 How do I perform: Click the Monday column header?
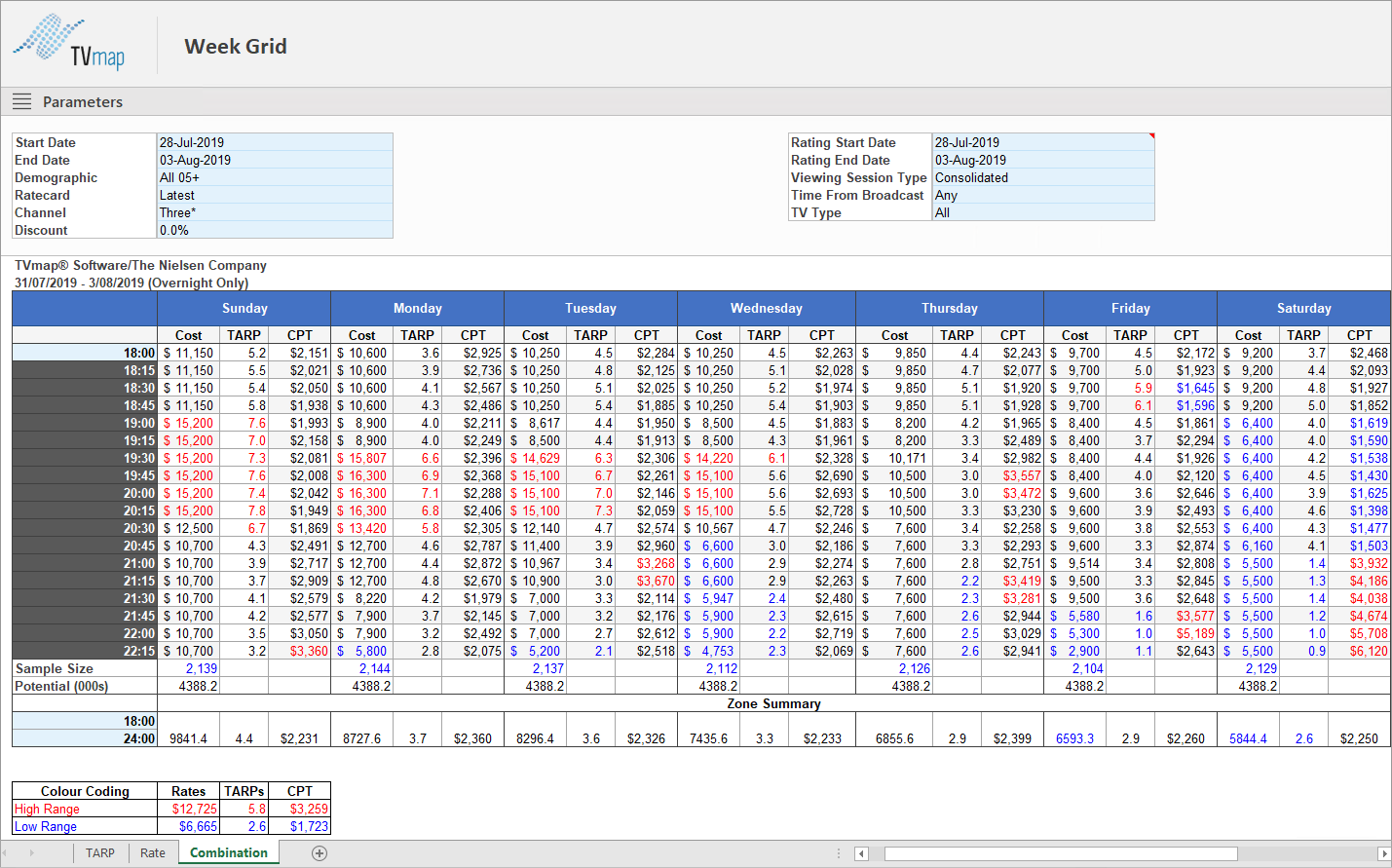pyautogui.click(x=418, y=308)
